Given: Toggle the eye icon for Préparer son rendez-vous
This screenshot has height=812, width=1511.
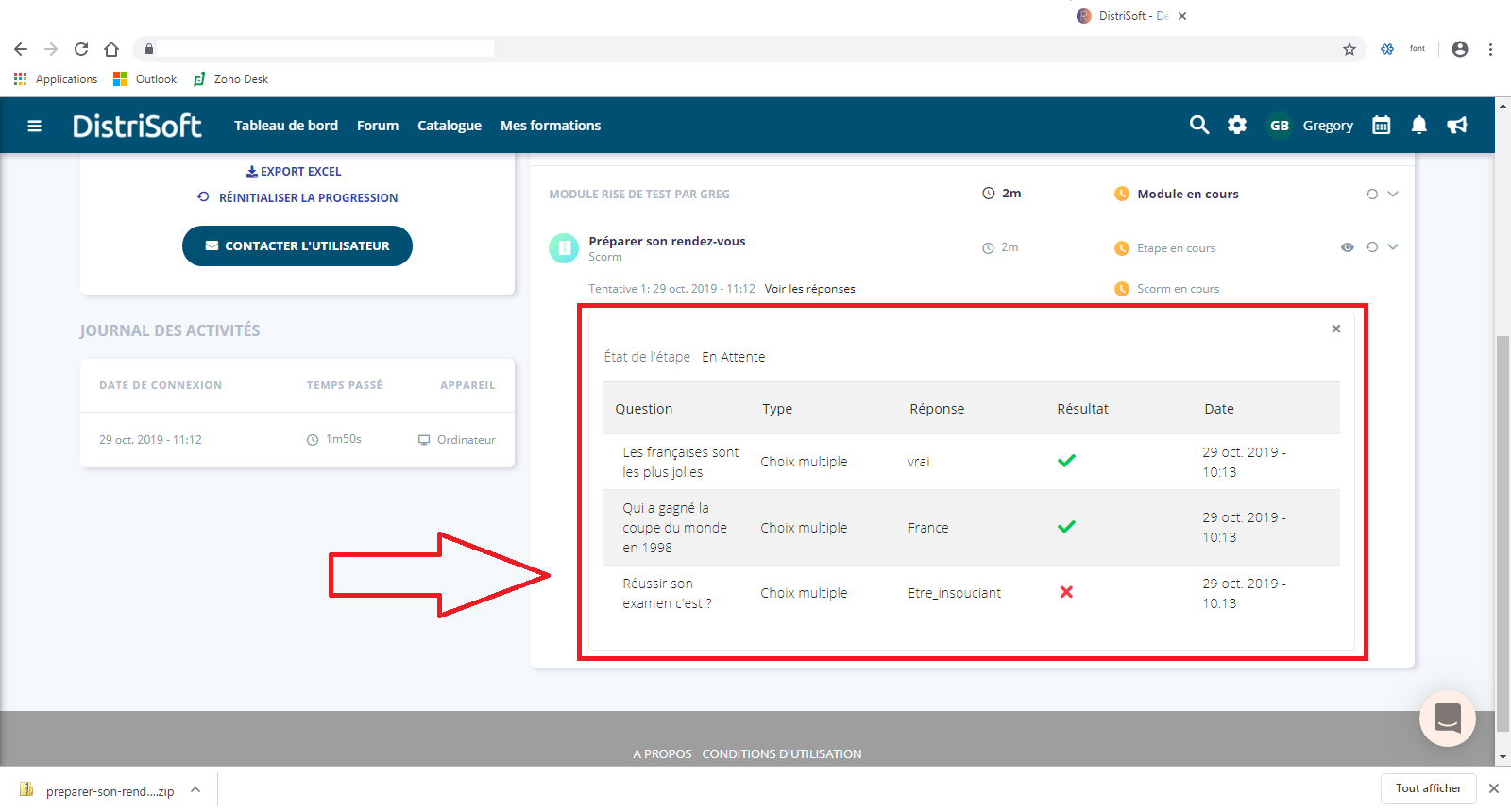Looking at the screenshot, I should point(1348,247).
